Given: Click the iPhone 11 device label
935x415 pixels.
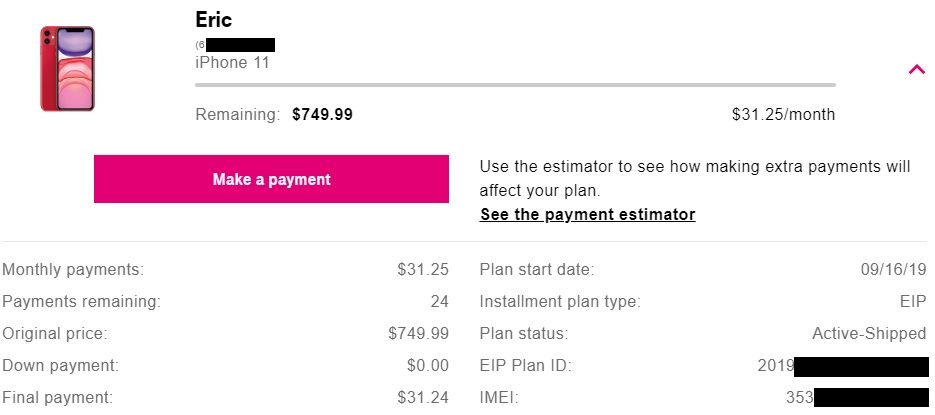Looking at the screenshot, I should 233,63.
